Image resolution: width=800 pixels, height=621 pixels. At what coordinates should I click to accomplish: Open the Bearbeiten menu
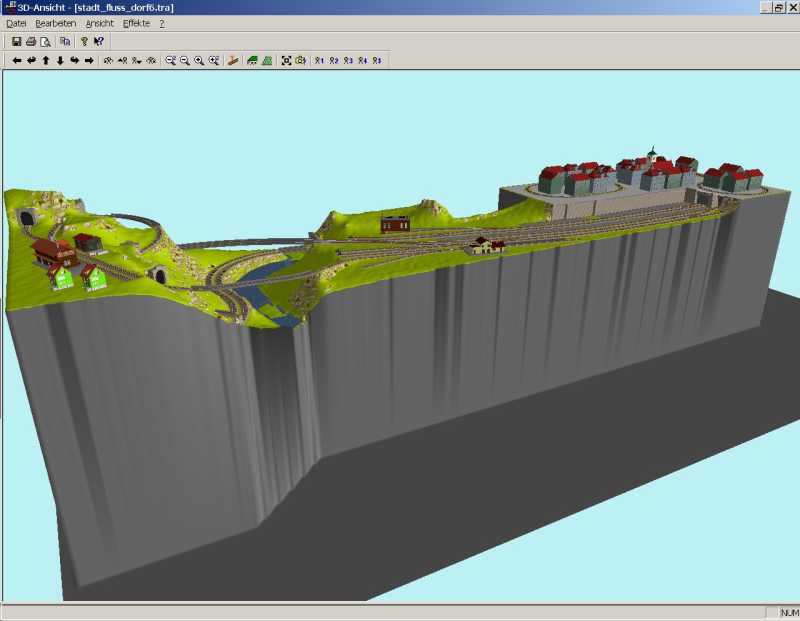click(x=55, y=23)
